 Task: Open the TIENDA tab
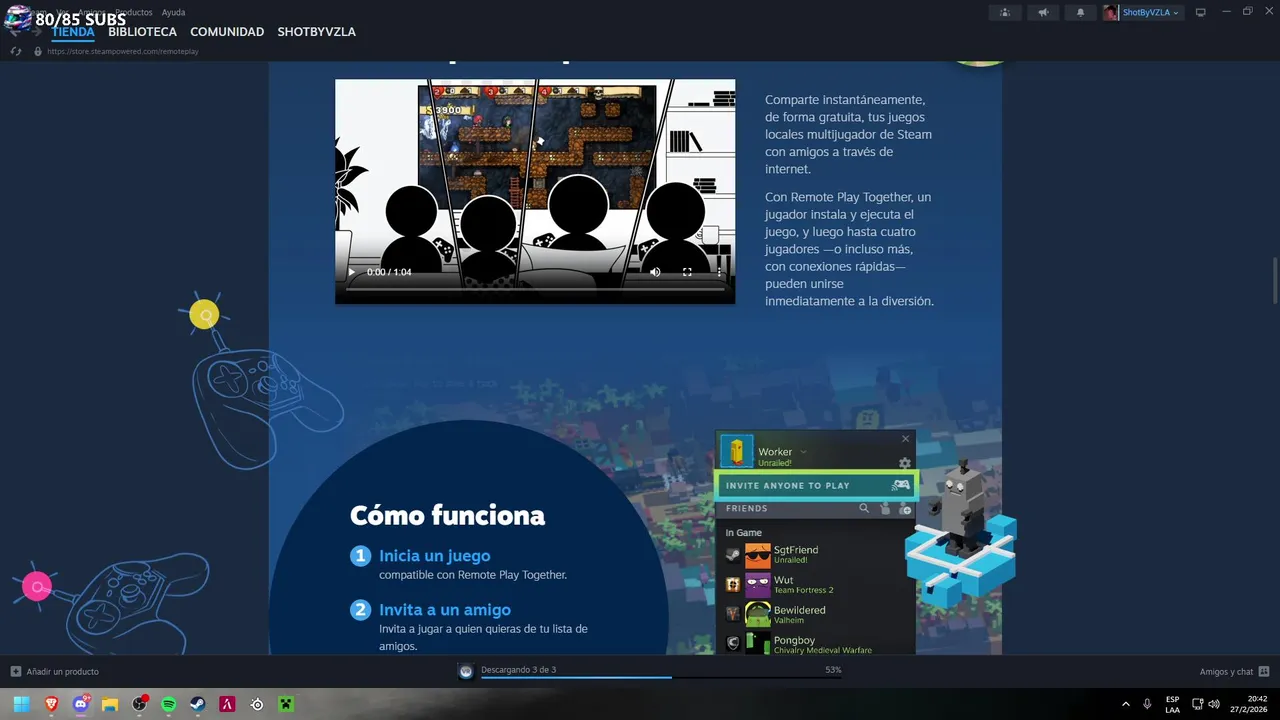tap(73, 32)
